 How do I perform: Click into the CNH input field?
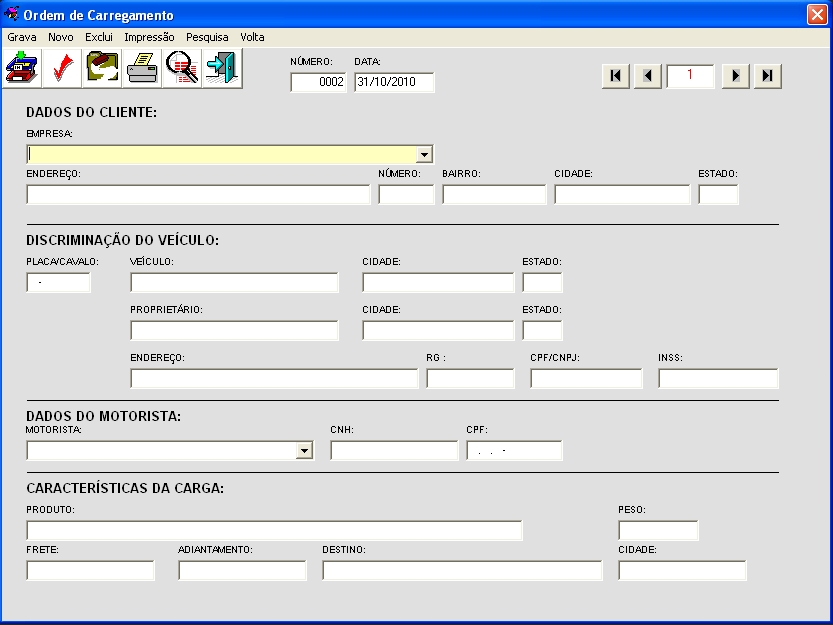point(393,451)
